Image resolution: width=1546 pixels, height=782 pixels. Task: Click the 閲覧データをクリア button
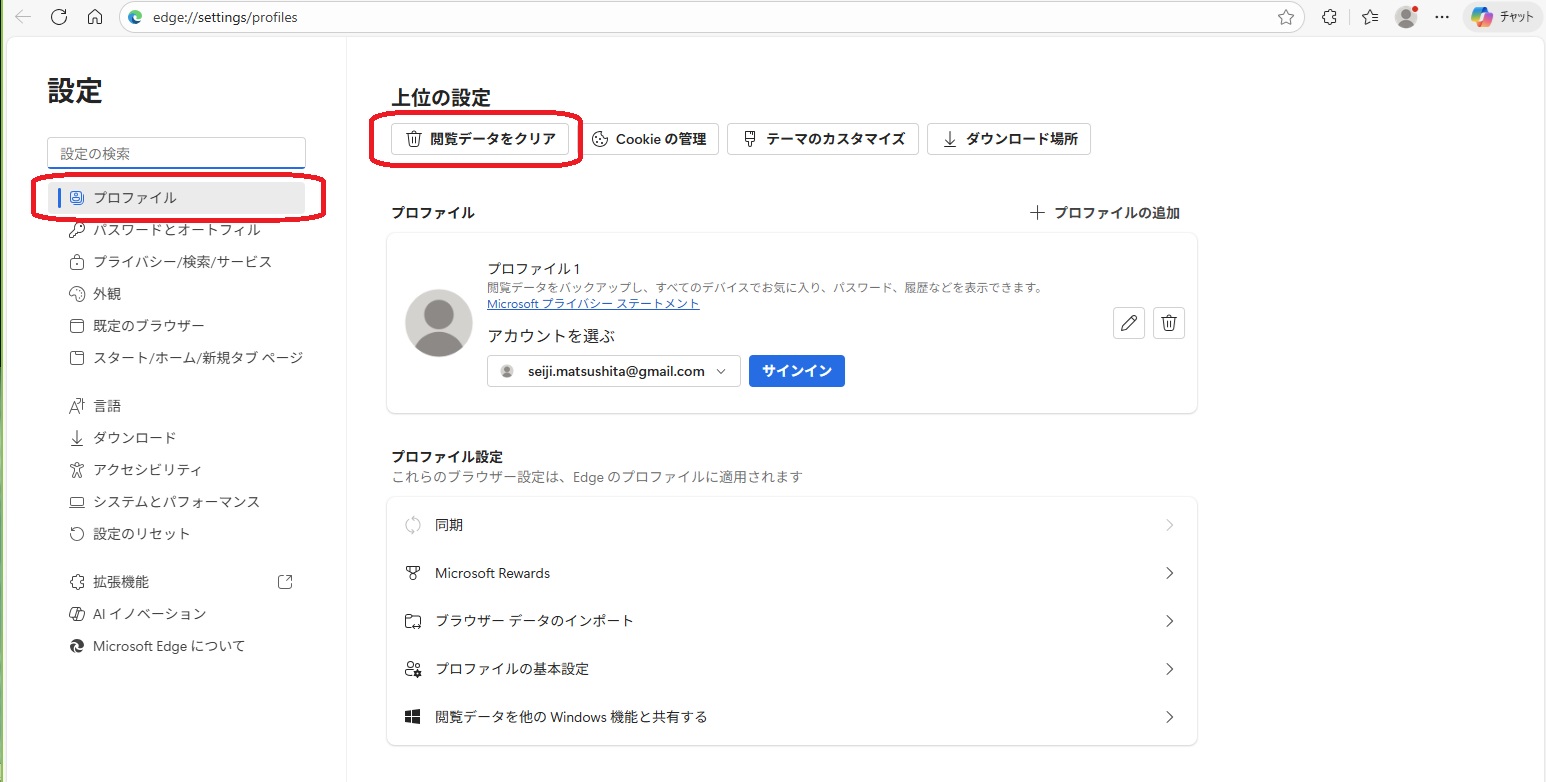point(480,139)
